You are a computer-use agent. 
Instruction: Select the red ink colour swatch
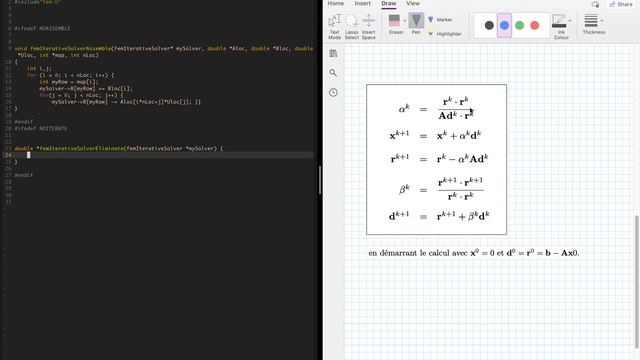pyautogui.click(x=535, y=25)
